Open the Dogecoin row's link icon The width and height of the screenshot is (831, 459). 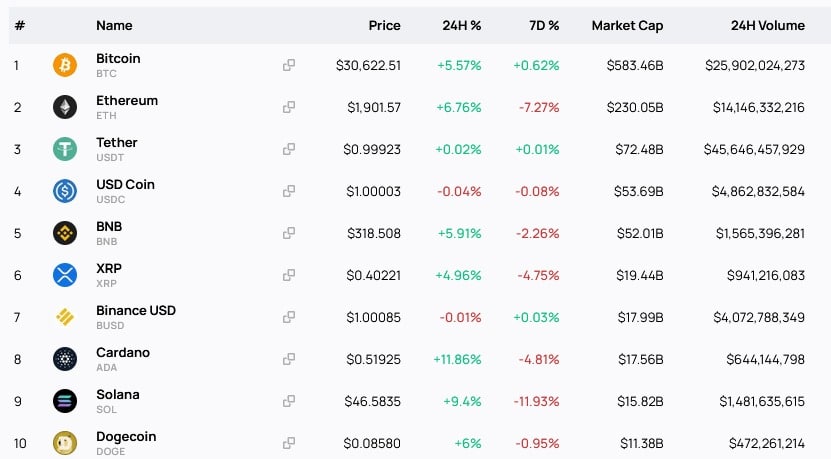[289, 443]
